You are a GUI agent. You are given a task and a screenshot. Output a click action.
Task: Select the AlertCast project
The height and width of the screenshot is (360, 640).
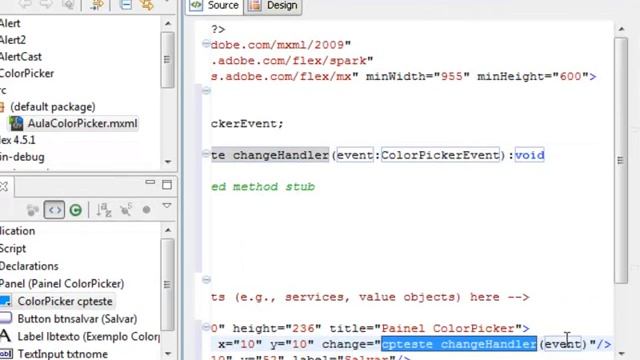[x=21, y=57]
